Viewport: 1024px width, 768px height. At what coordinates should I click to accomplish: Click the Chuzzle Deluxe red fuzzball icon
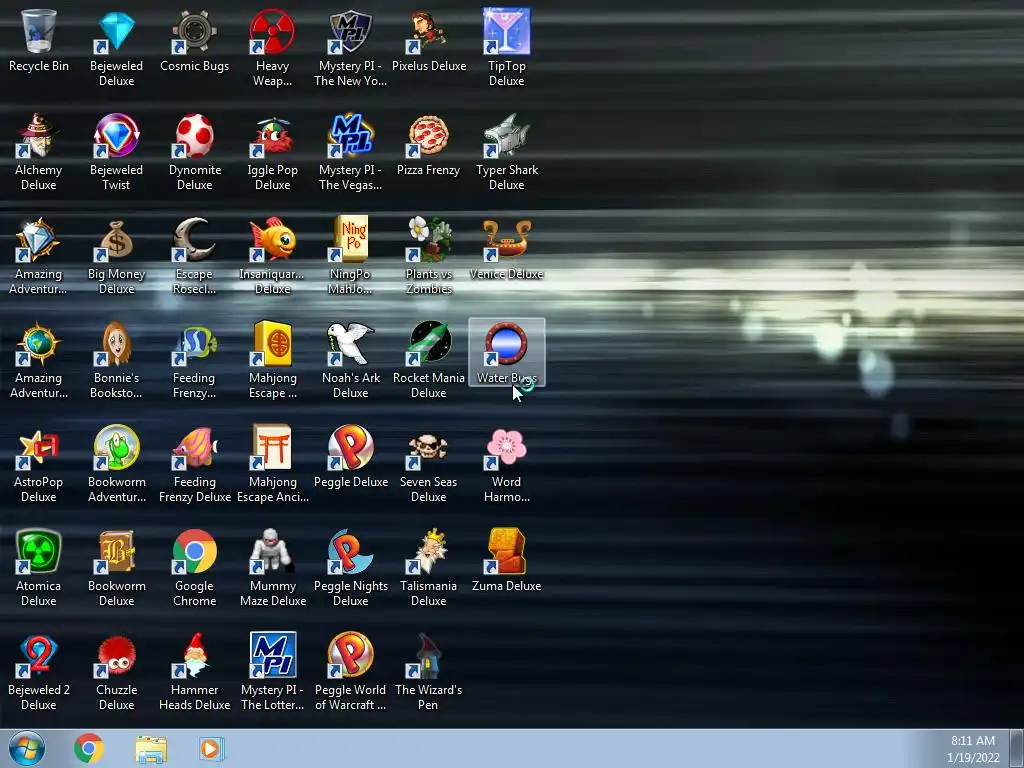(116, 655)
